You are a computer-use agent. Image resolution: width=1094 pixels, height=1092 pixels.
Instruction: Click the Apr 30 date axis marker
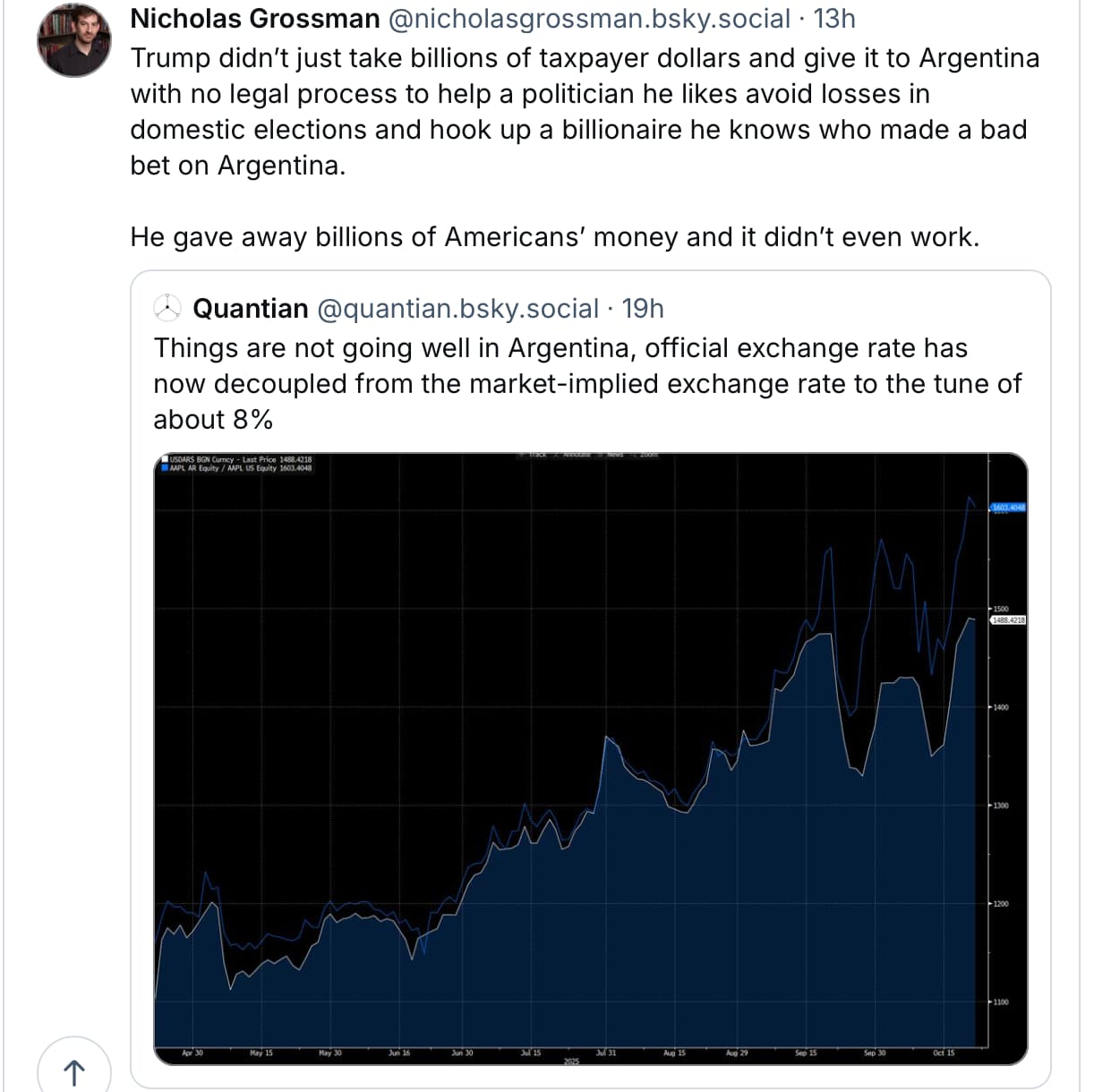(192, 1053)
